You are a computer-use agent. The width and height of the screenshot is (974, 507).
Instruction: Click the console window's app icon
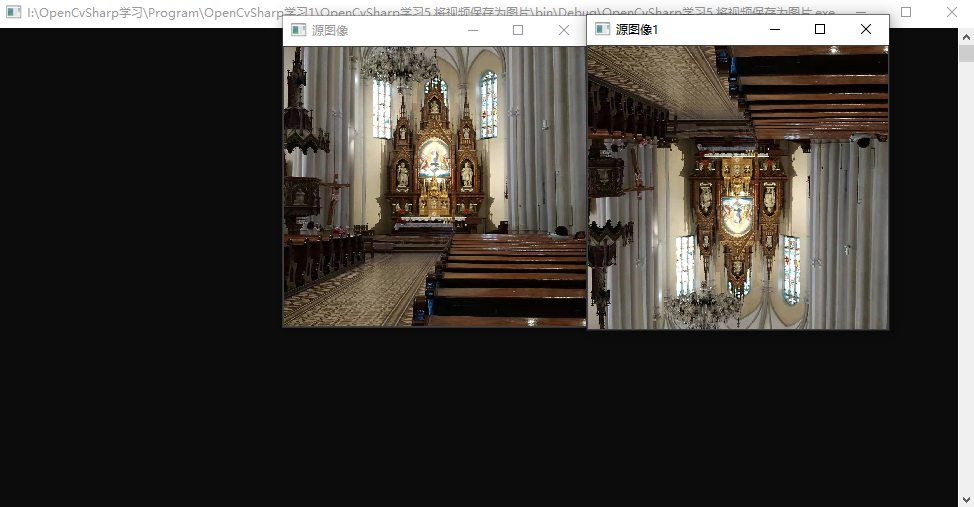[x=14, y=12]
